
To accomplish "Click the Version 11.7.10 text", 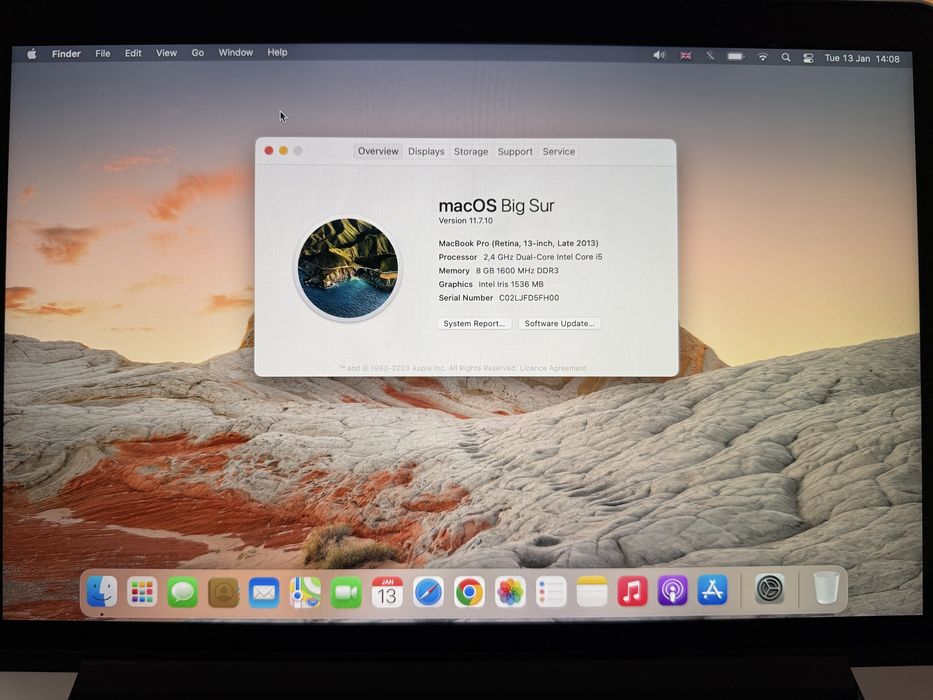I will click(465, 220).
